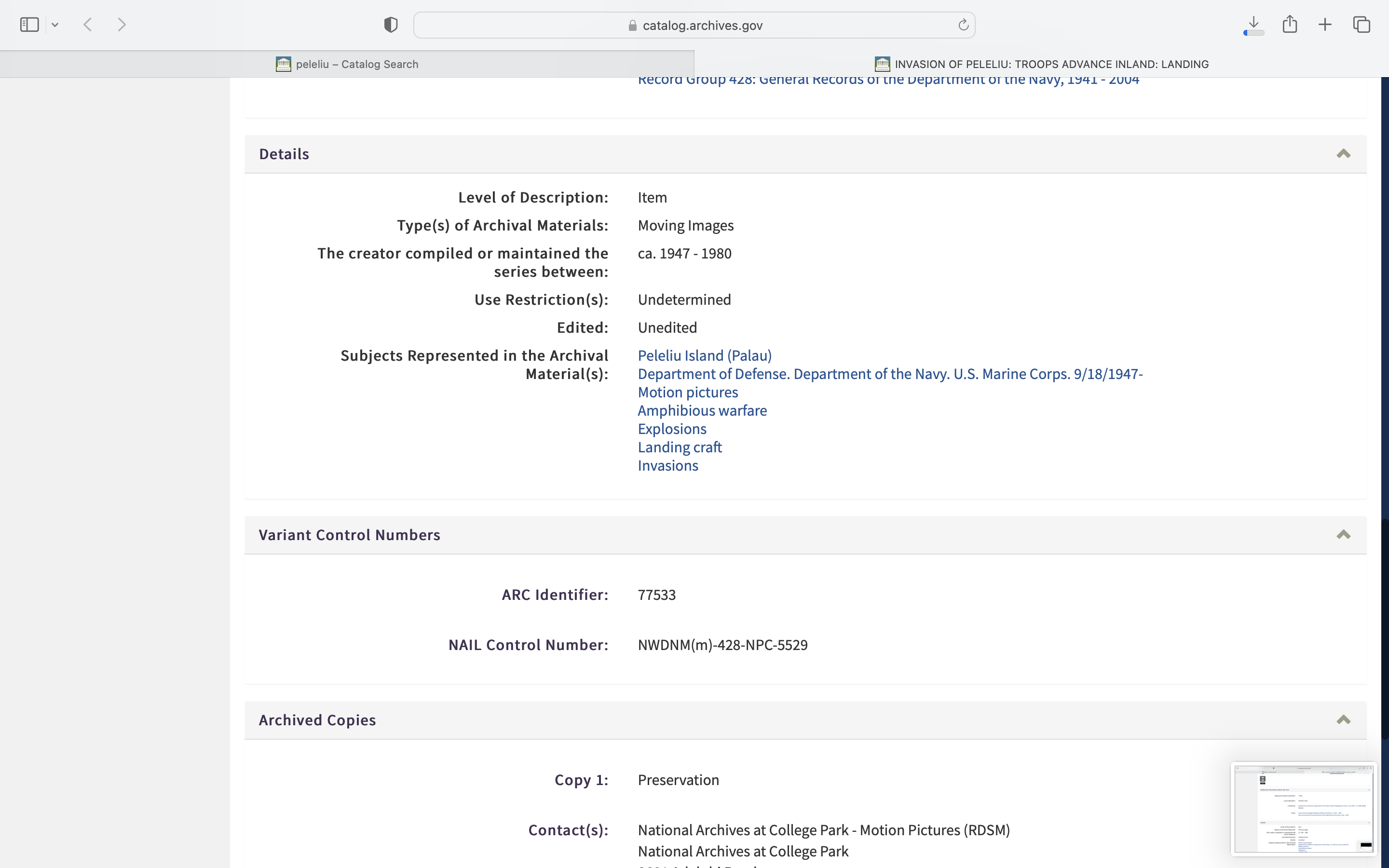Open the Amphibious warfare subject link
1389x868 pixels.
[702, 410]
